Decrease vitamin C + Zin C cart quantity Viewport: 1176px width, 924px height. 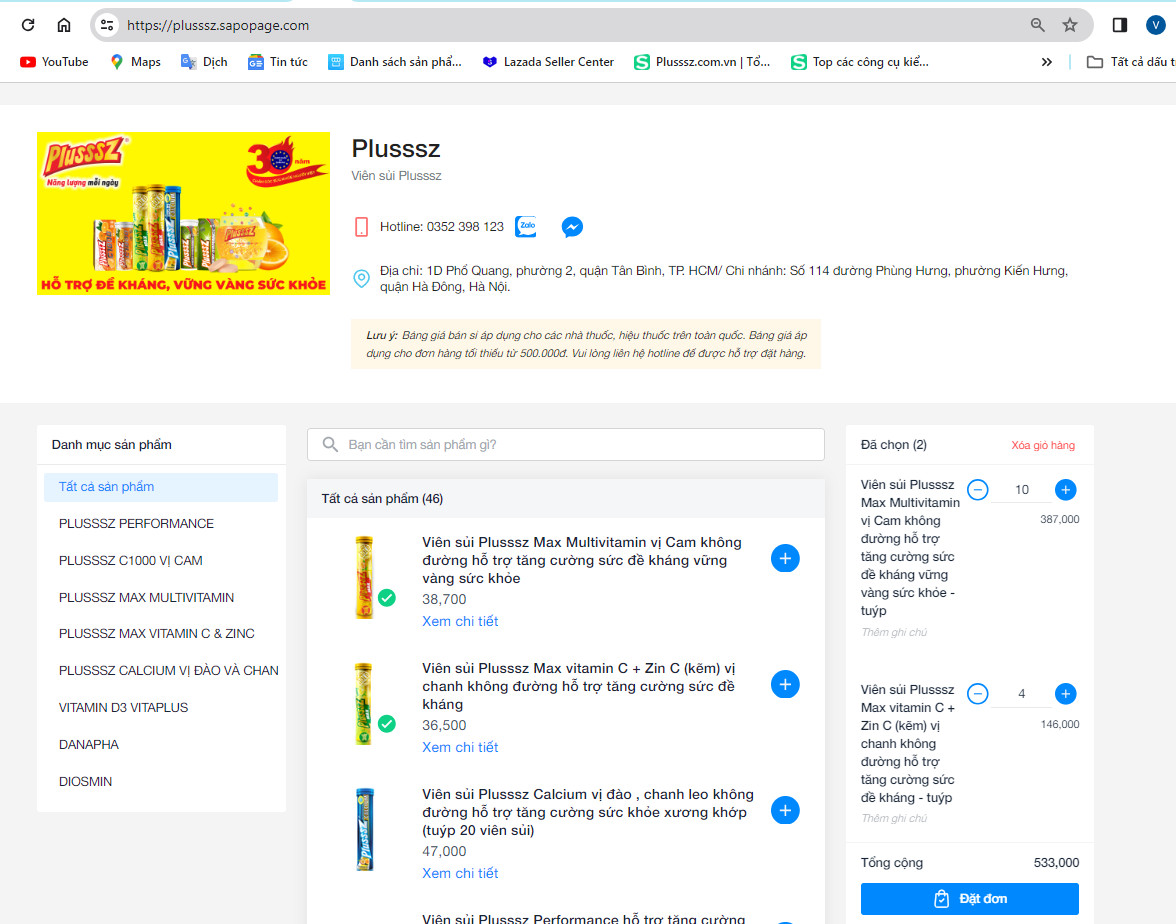[x=977, y=694]
